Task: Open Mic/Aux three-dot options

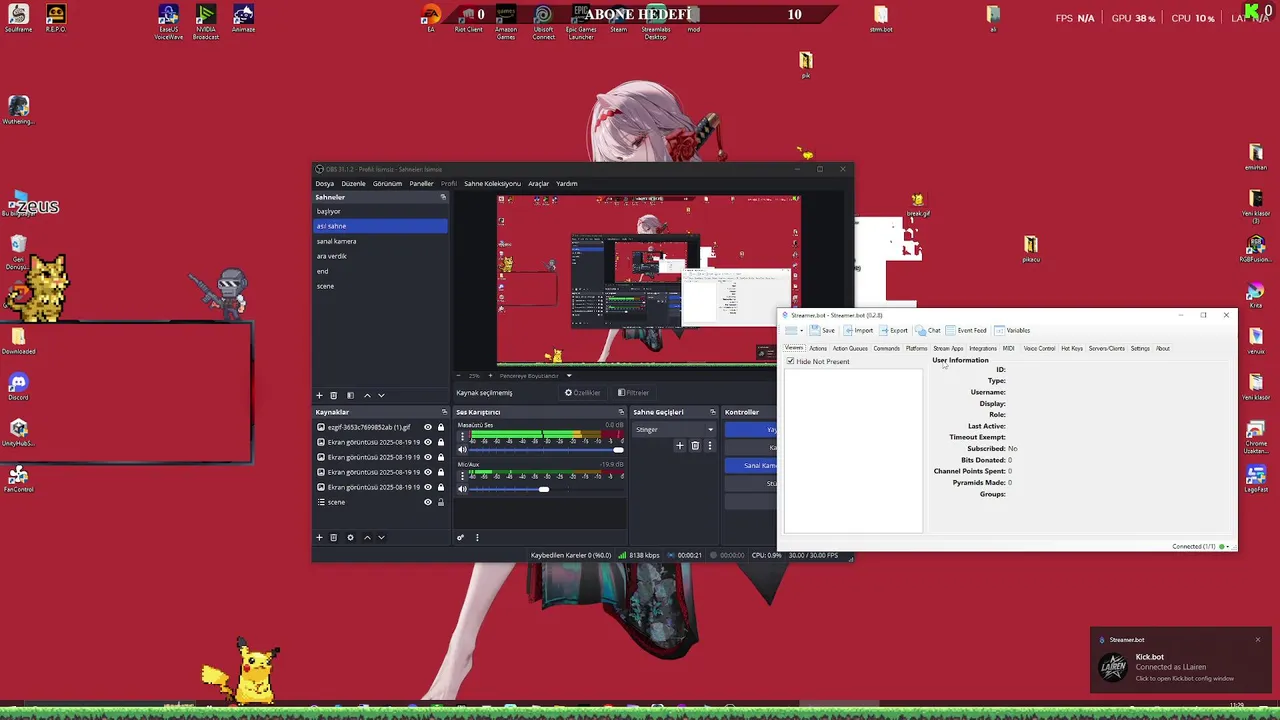Action: tap(462, 476)
